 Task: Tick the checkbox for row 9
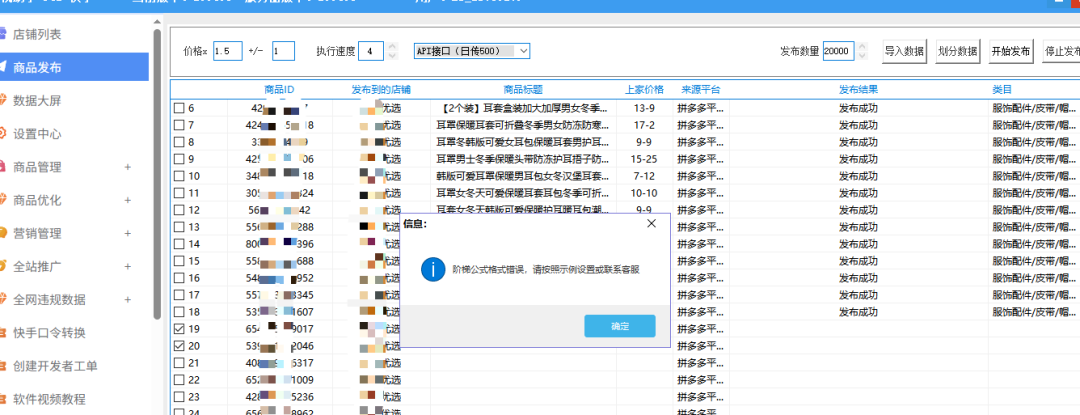click(179, 159)
